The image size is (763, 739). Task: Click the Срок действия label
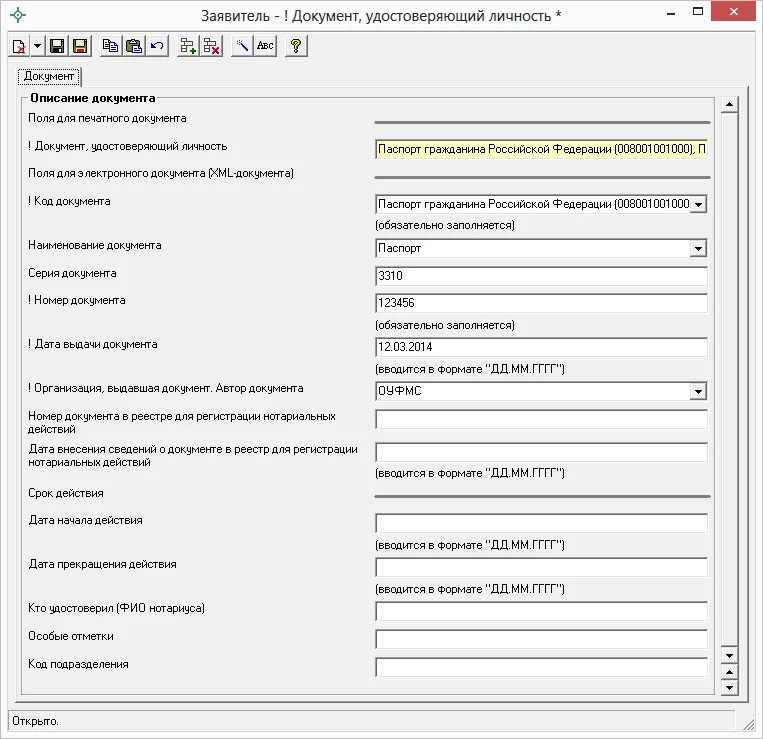[x=66, y=493]
